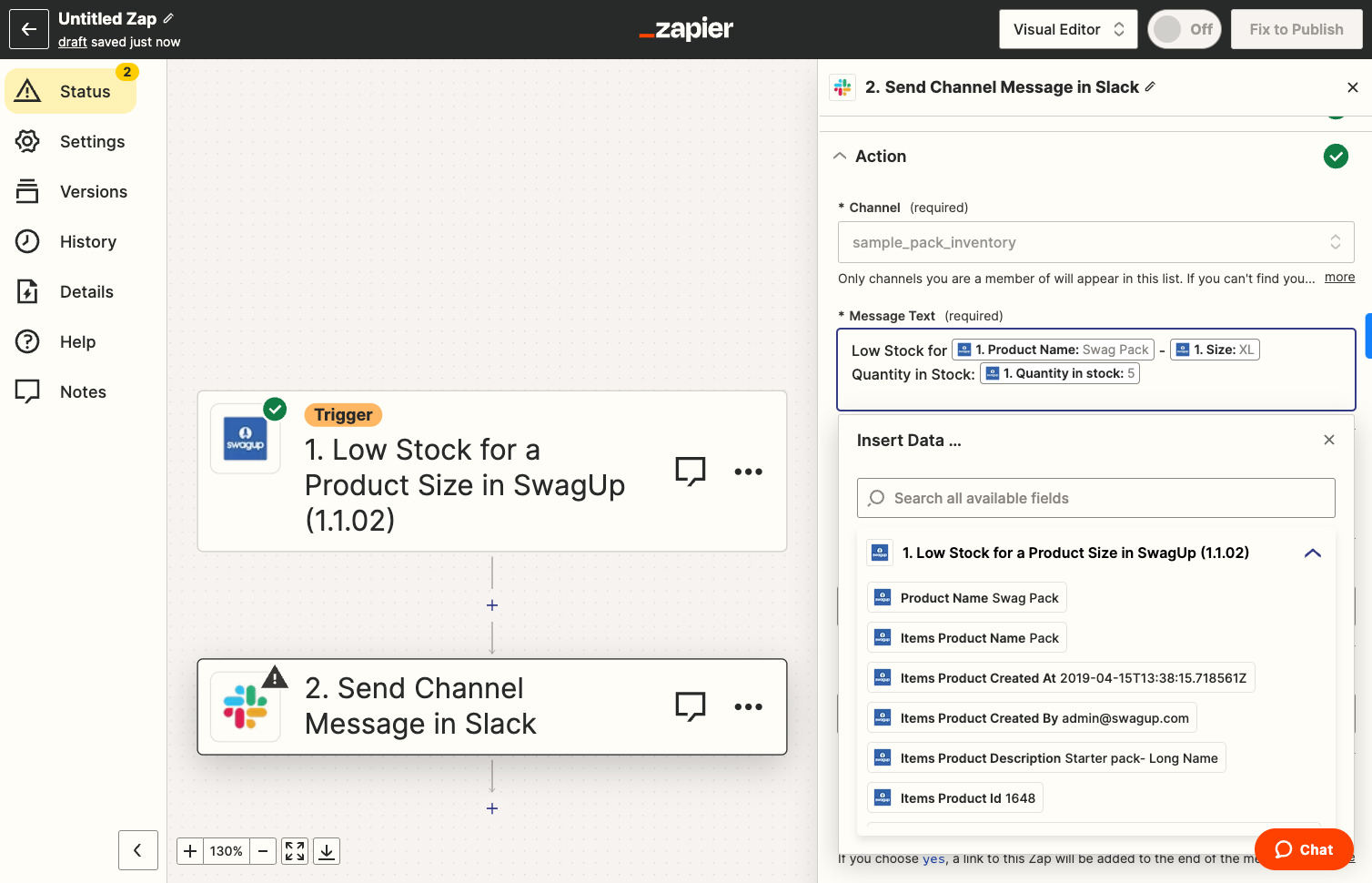Close the Slack step editor panel
The image size is (1372, 883).
[1353, 87]
